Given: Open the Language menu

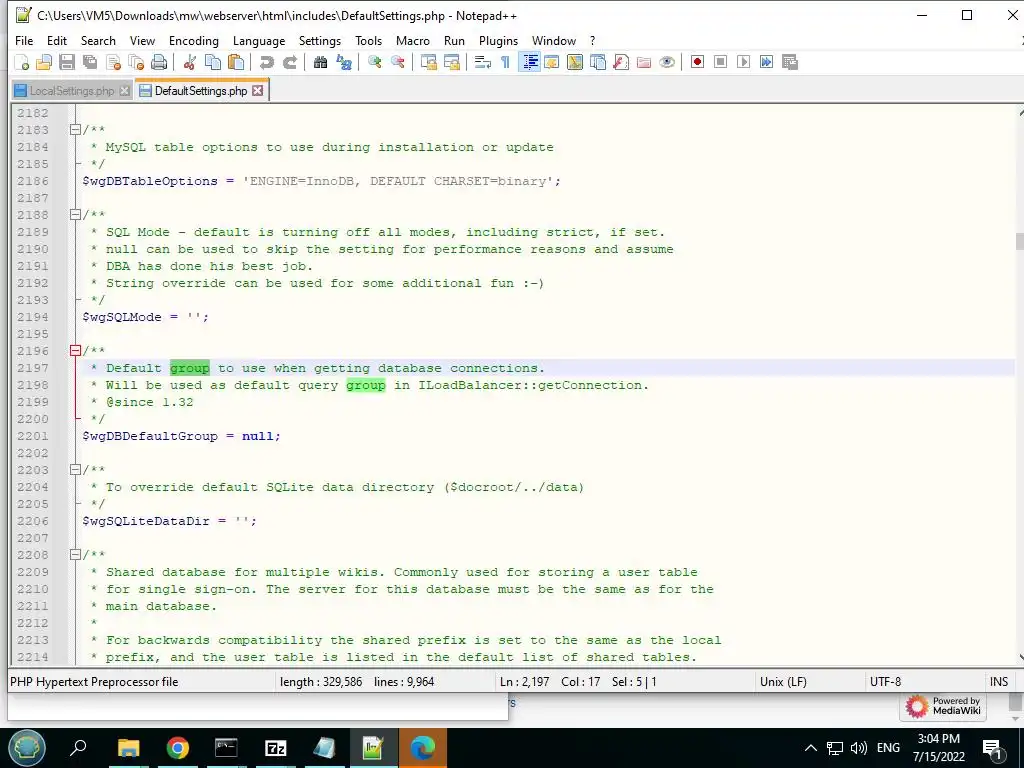Looking at the screenshot, I should pos(259,40).
